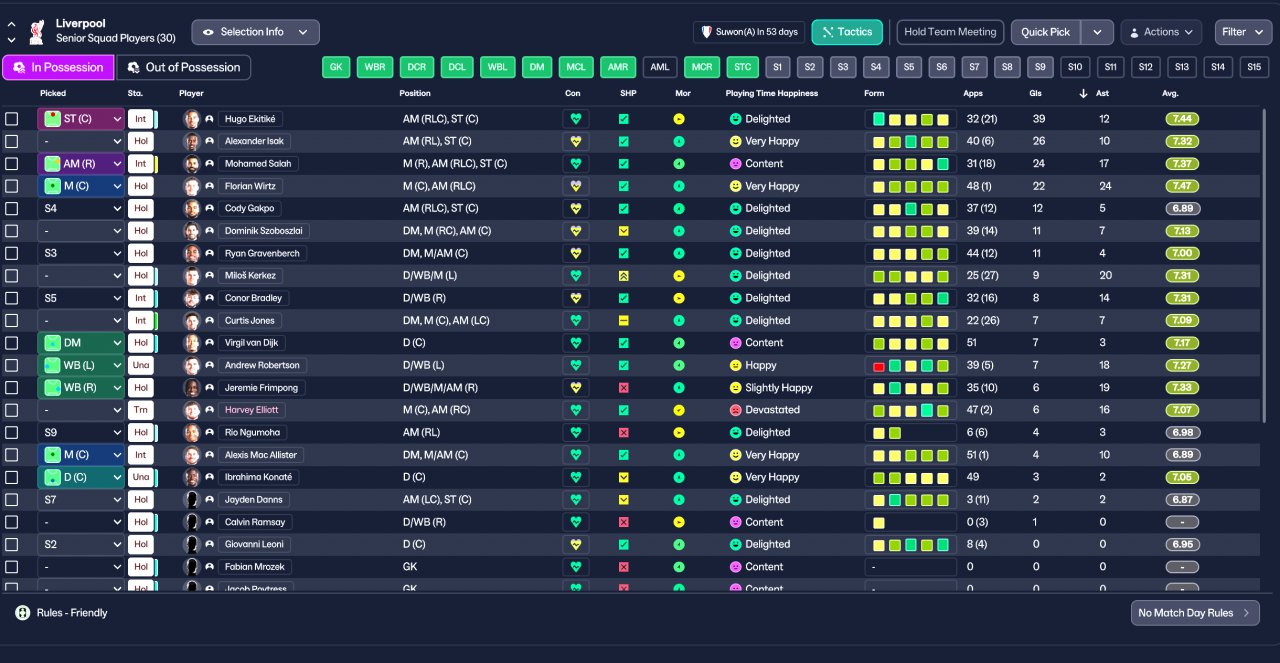Expand the Quick Pick arrow menu

click(x=1097, y=32)
